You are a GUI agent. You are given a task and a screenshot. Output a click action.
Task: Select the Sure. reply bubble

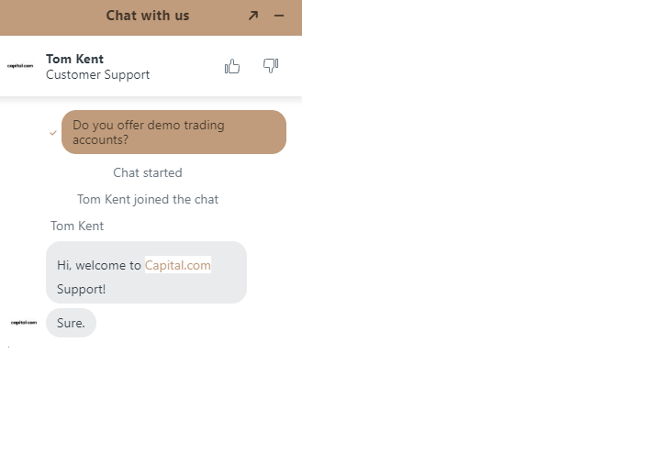tap(71, 323)
